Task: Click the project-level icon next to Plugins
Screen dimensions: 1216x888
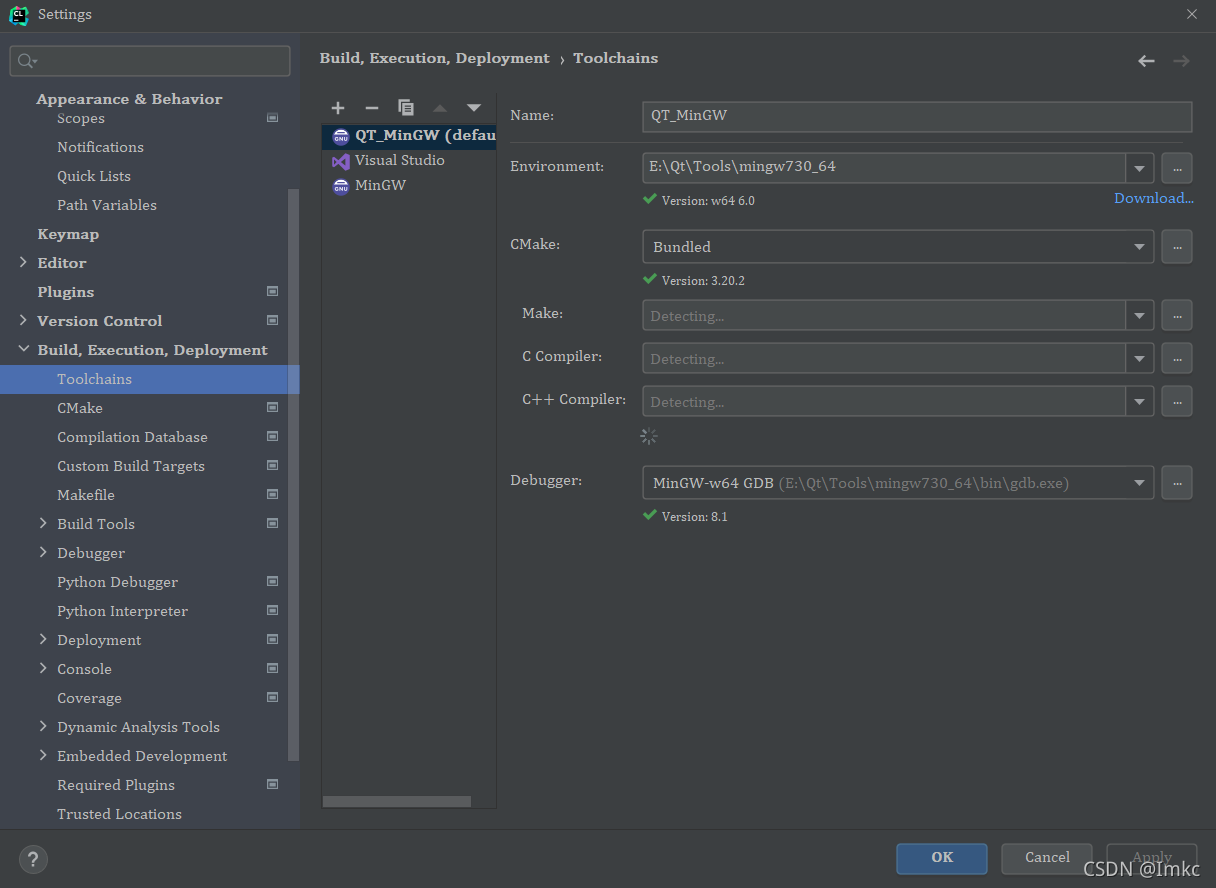Action: coord(272,292)
